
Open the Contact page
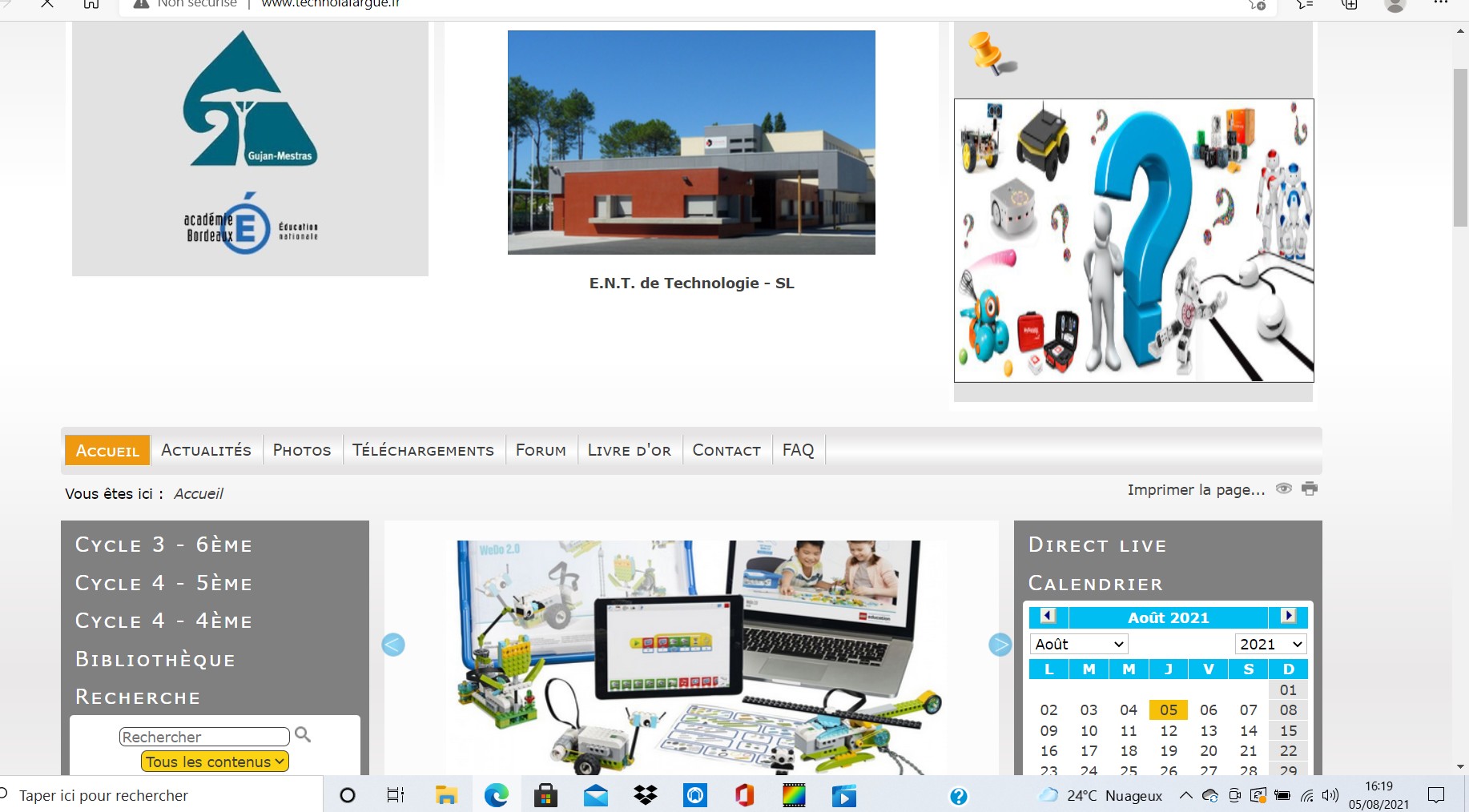coord(726,450)
